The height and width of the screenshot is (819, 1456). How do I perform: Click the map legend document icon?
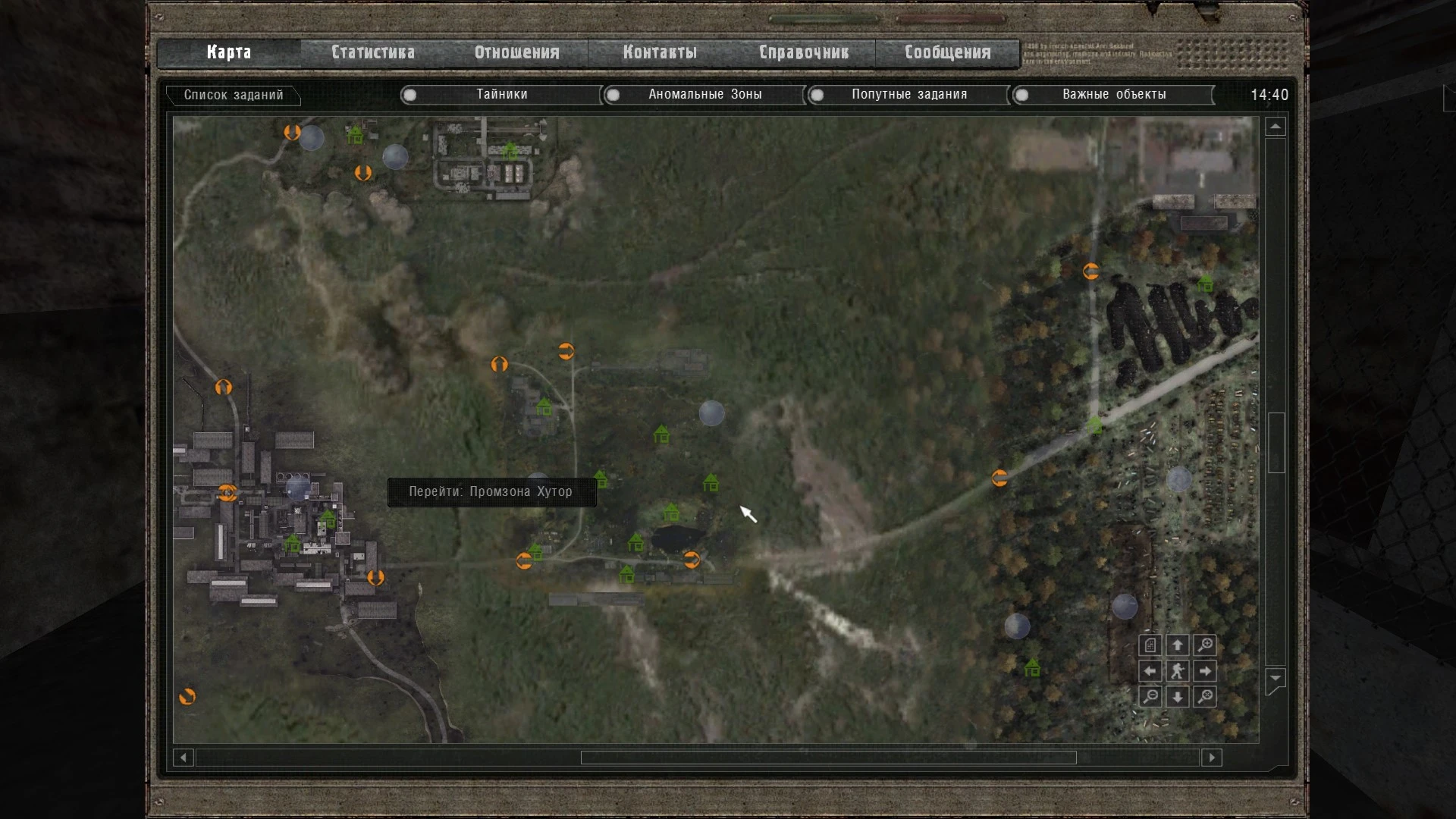pyautogui.click(x=1150, y=645)
